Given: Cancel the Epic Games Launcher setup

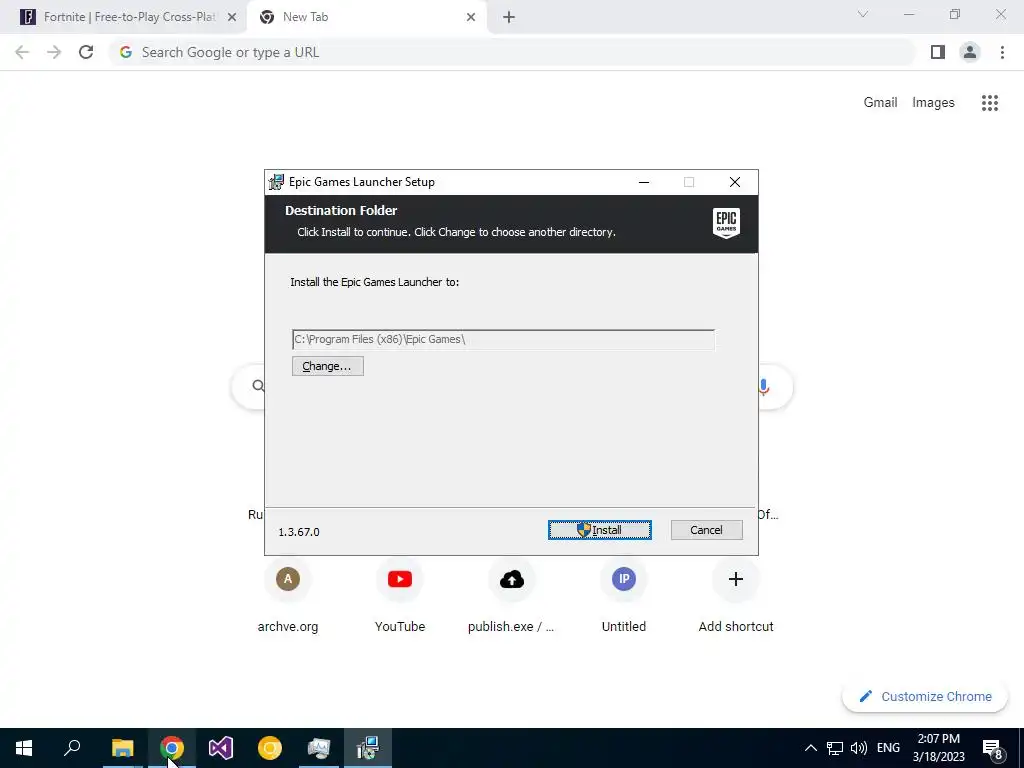Looking at the screenshot, I should pos(706,530).
